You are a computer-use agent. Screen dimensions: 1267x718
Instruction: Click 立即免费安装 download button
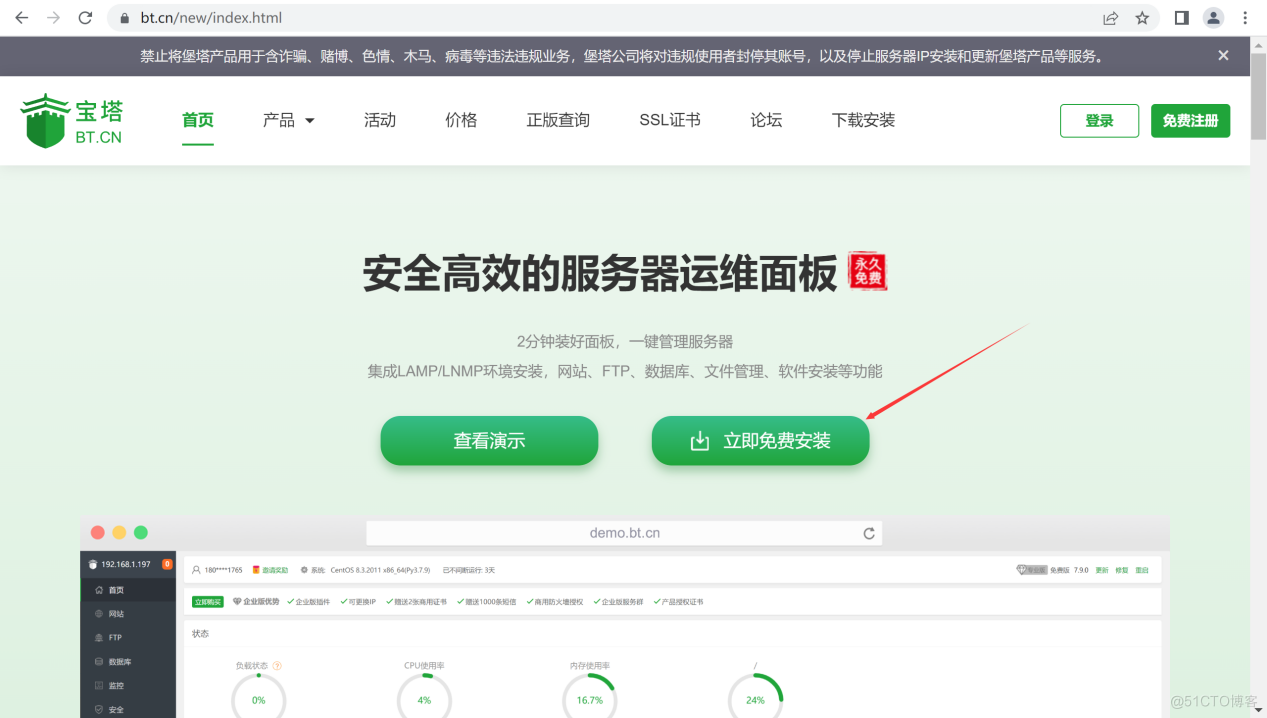click(761, 441)
